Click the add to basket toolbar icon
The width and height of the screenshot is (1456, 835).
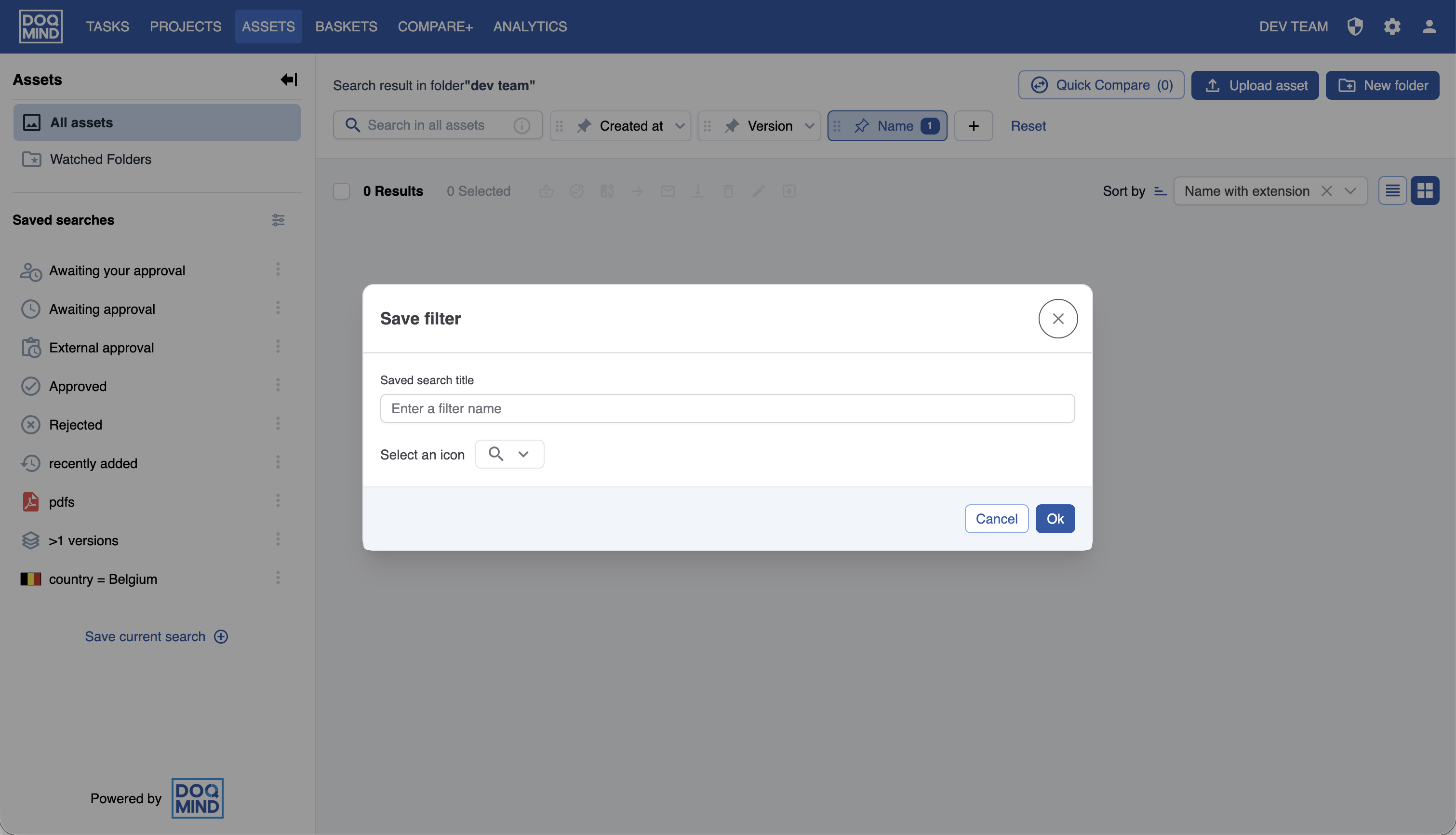(546, 191)
